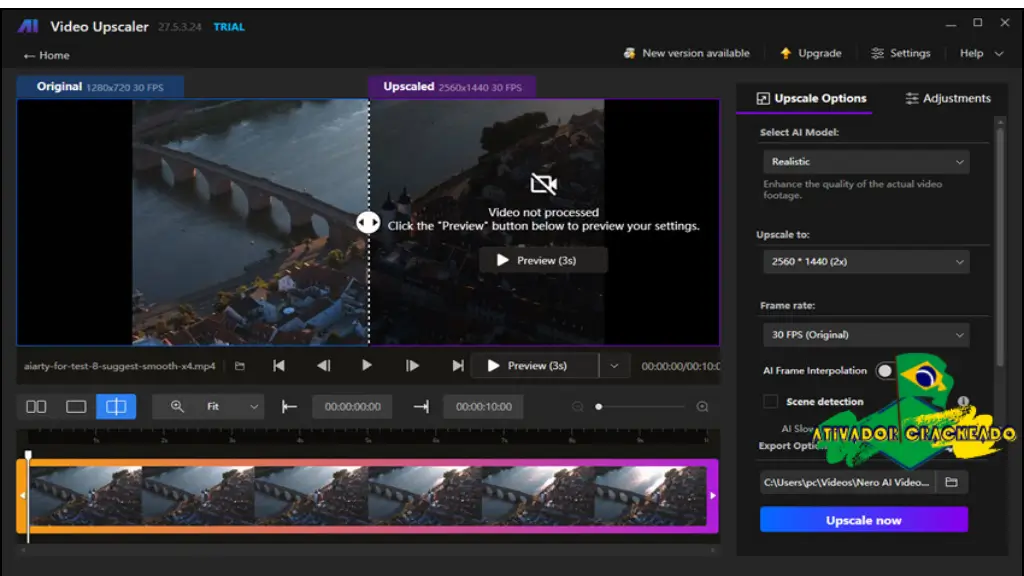Viewport: 1024px width, 576px height.
Task: Select side-by-side comparison view
Action: pyautogui.click(x=36, y=407)
